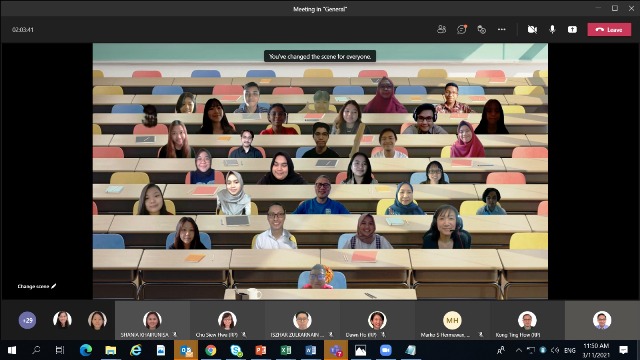Open the network status tray icon
Viewport: 640px width, 360px height.
pos(531,350)
